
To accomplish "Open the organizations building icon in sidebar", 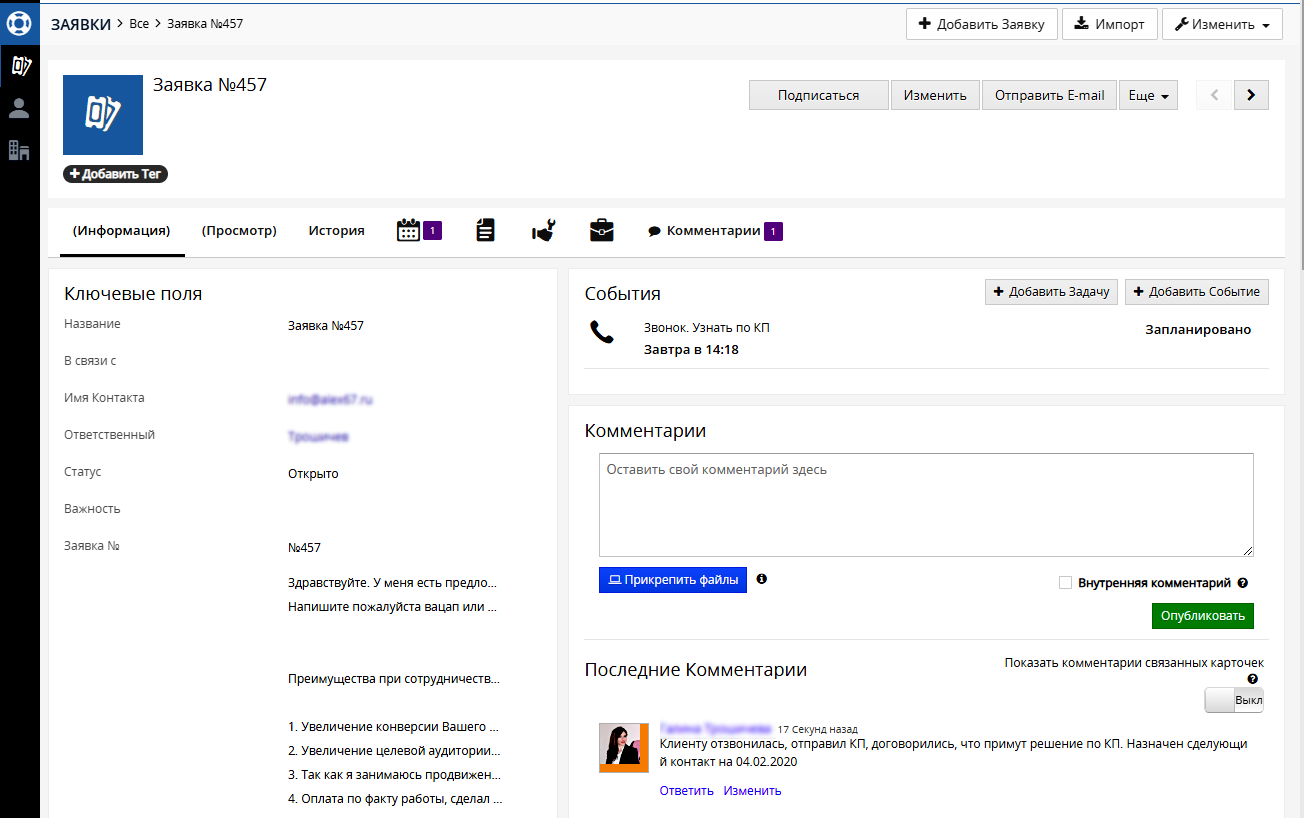I will click(x=19, y=150).
